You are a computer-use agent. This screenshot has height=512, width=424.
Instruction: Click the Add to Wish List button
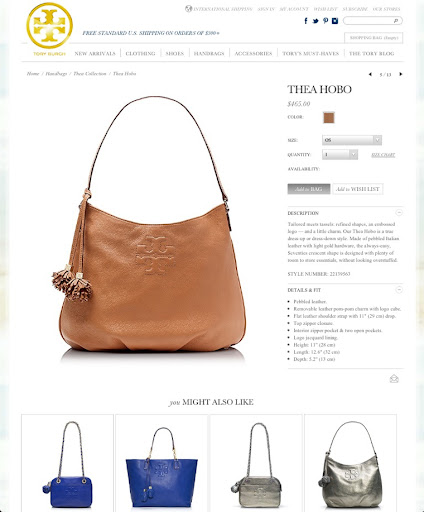pyautogui.click(x=358, y=189)
